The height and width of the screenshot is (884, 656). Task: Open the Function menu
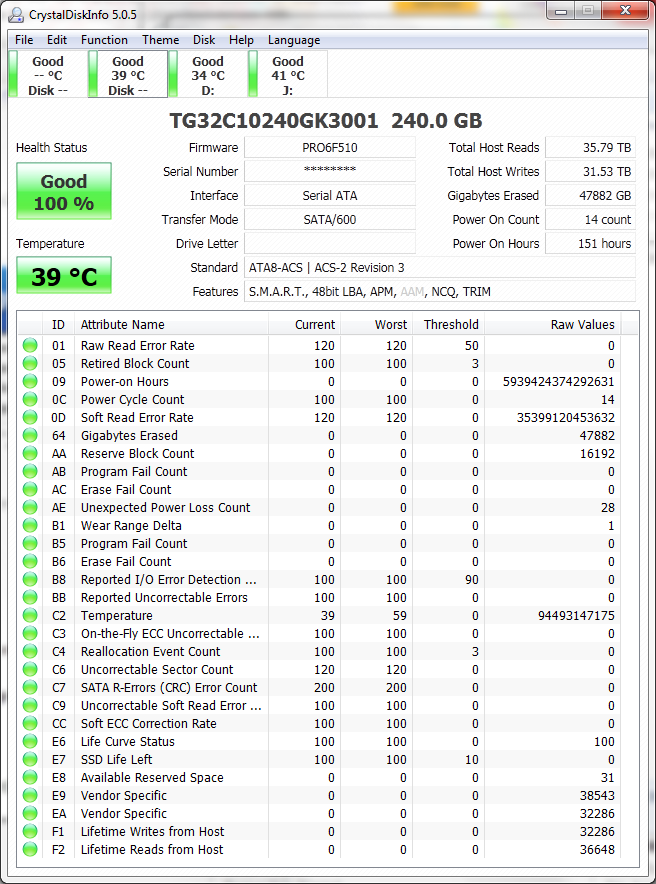pos(104,40)
